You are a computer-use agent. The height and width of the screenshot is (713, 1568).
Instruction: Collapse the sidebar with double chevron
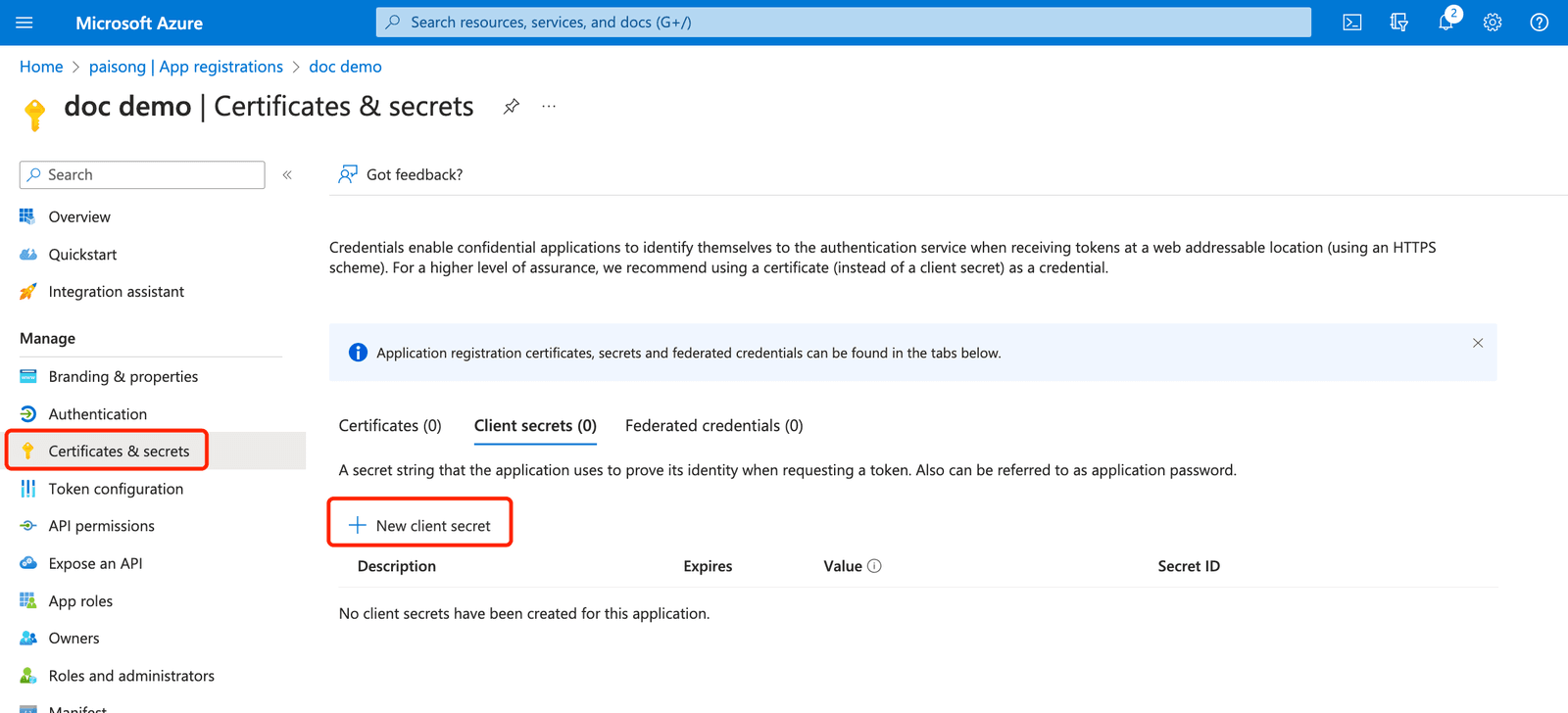[287, 175]
